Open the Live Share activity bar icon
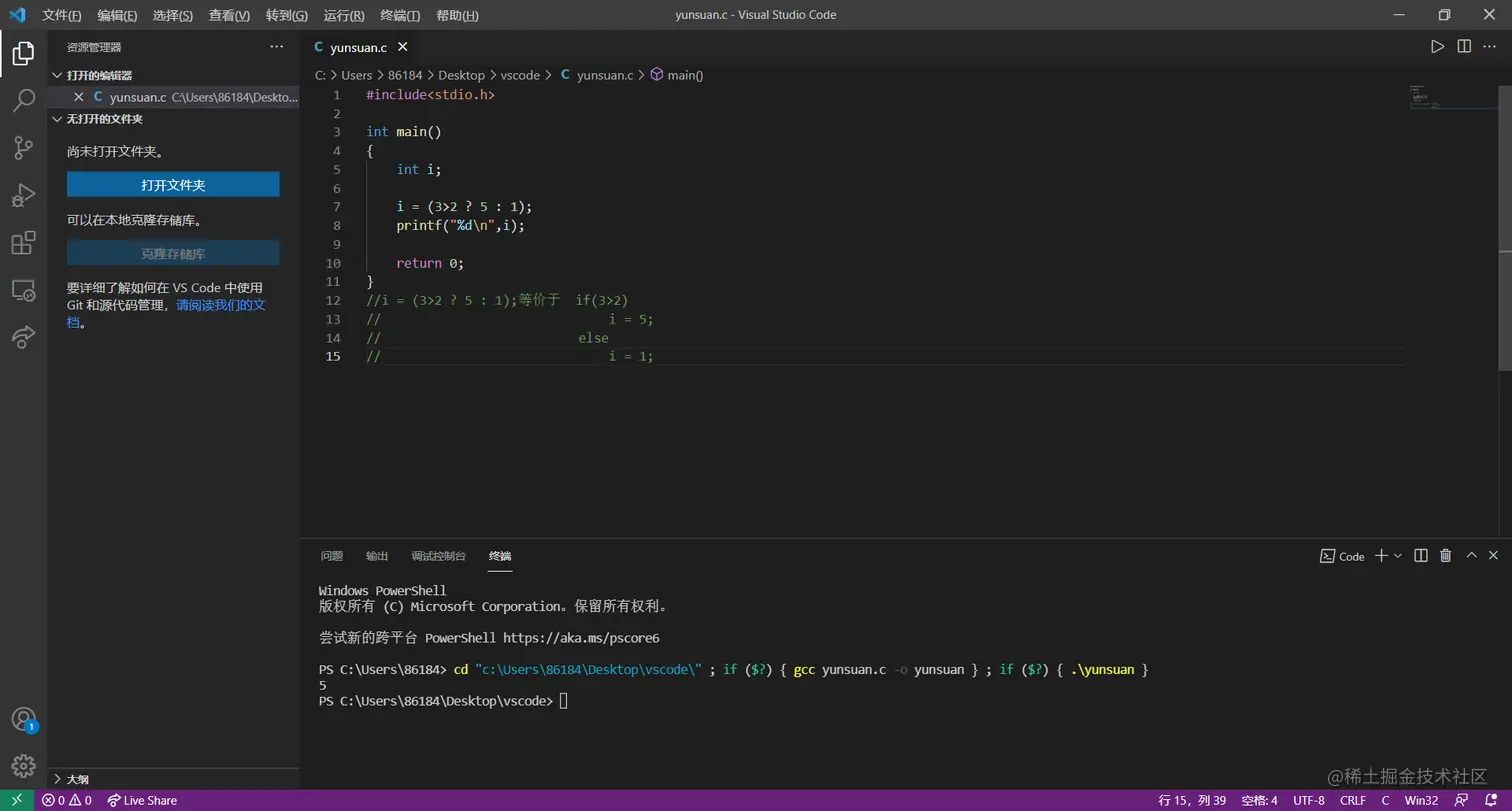The image size is (1512, 811). (23, 337)
